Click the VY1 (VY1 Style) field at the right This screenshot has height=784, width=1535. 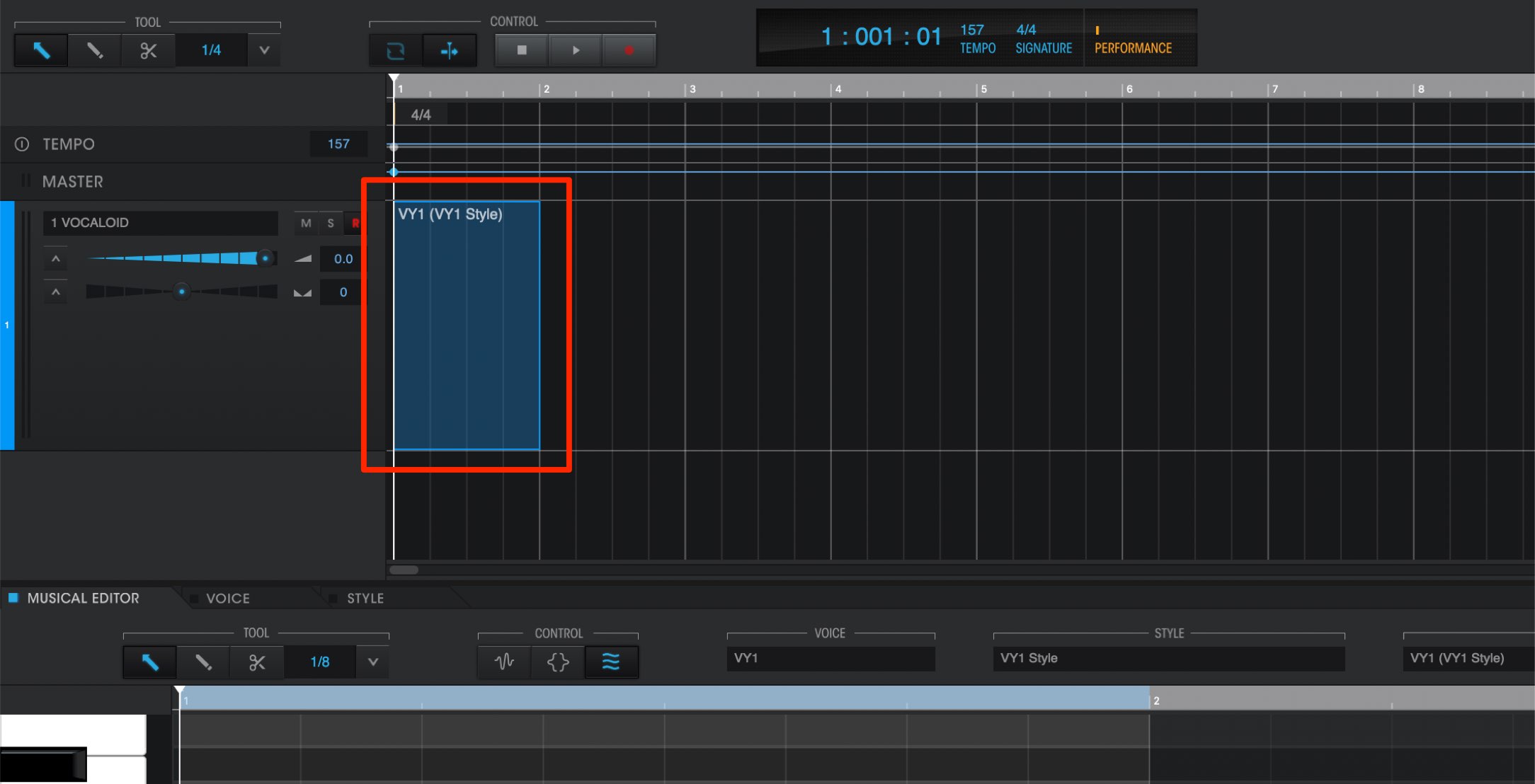point(1469,658)
